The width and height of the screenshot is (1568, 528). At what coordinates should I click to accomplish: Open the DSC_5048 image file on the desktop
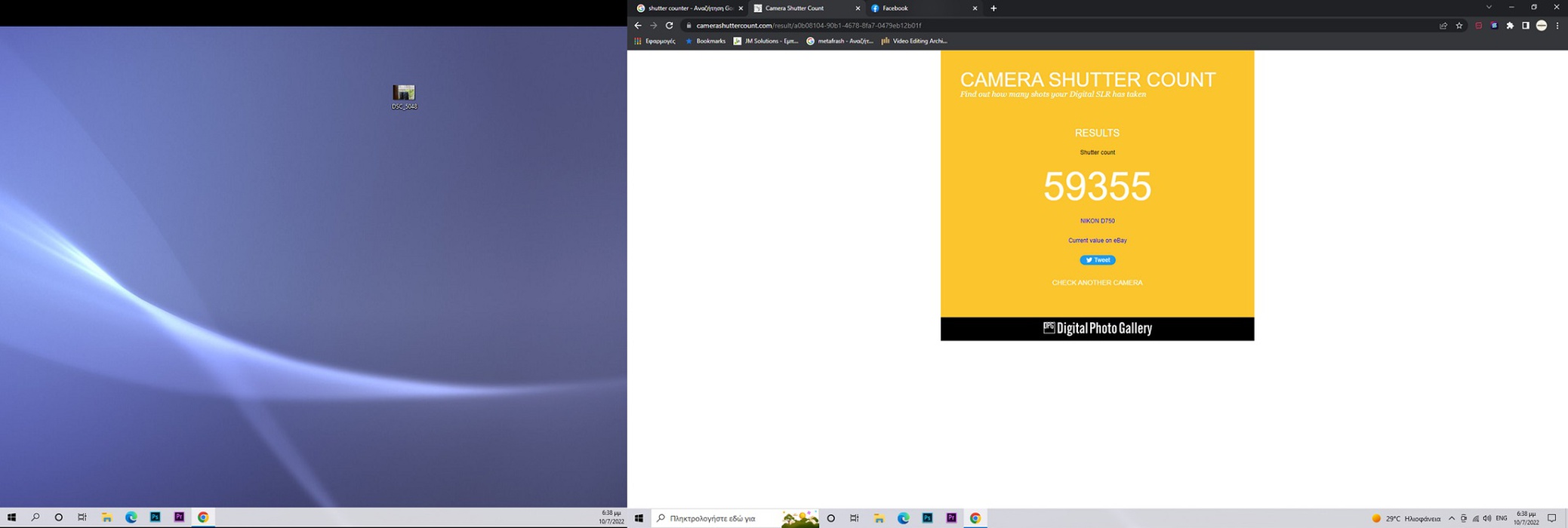tap(404, 97)
